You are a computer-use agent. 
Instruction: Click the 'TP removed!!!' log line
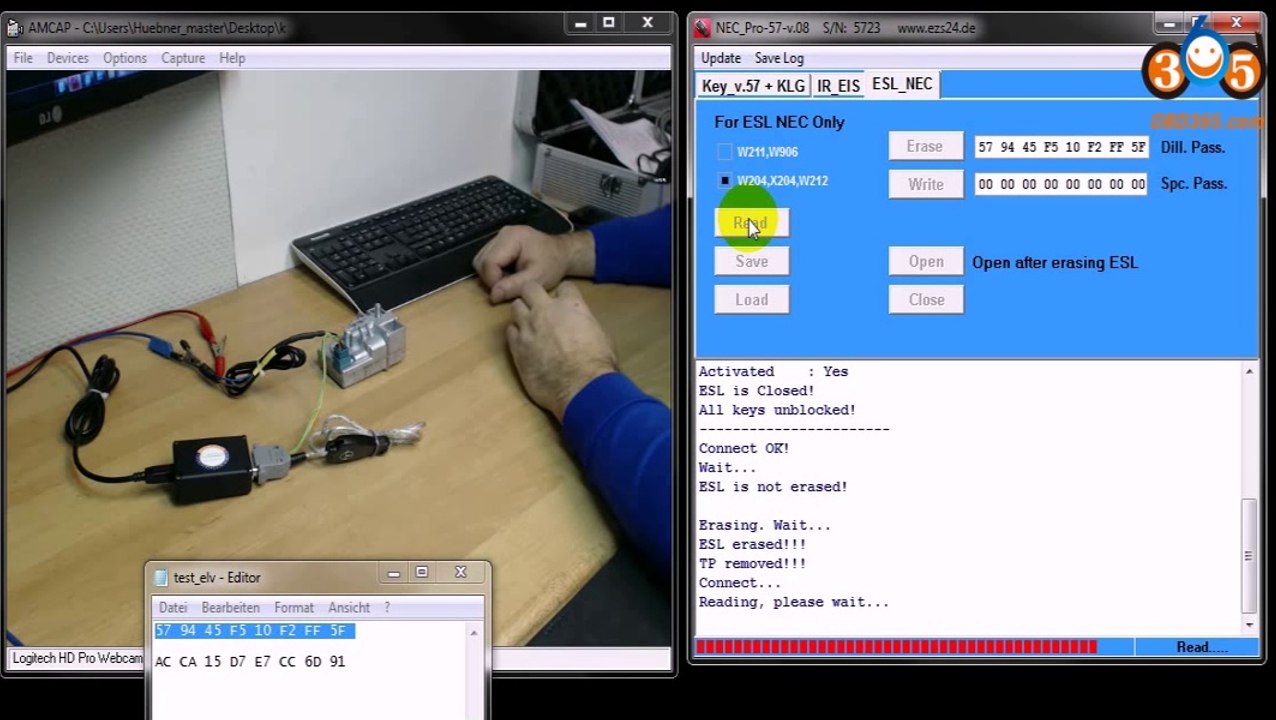tap(752, 563)
